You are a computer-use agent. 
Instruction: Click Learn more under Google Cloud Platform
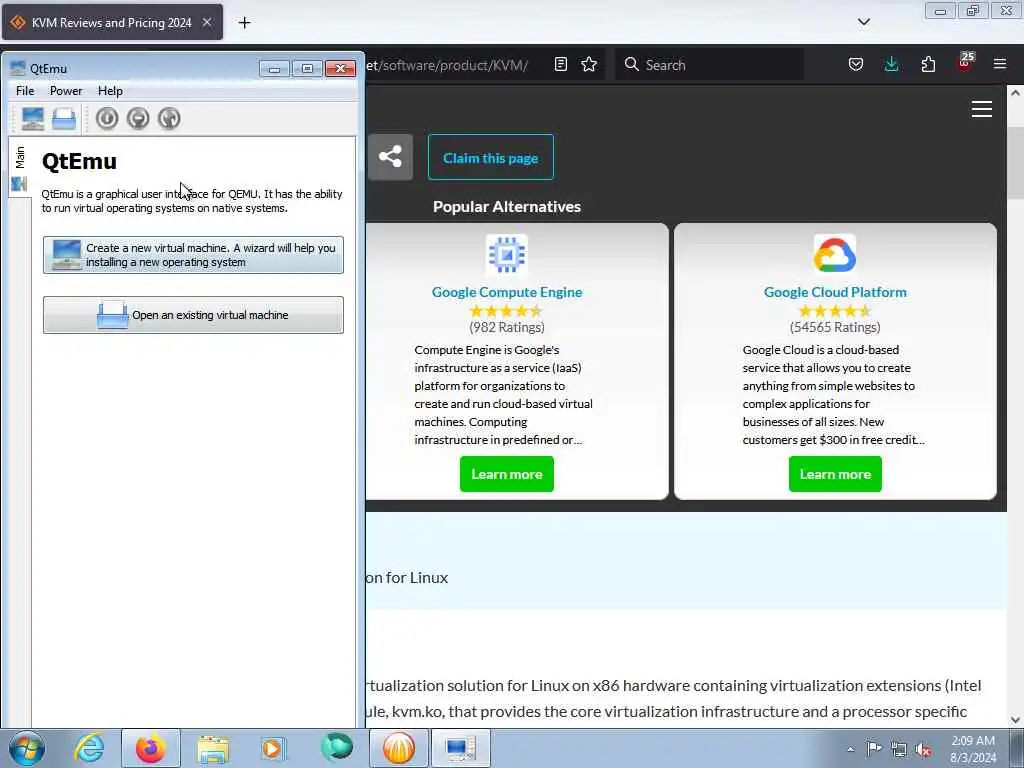(x=835, y=474)
